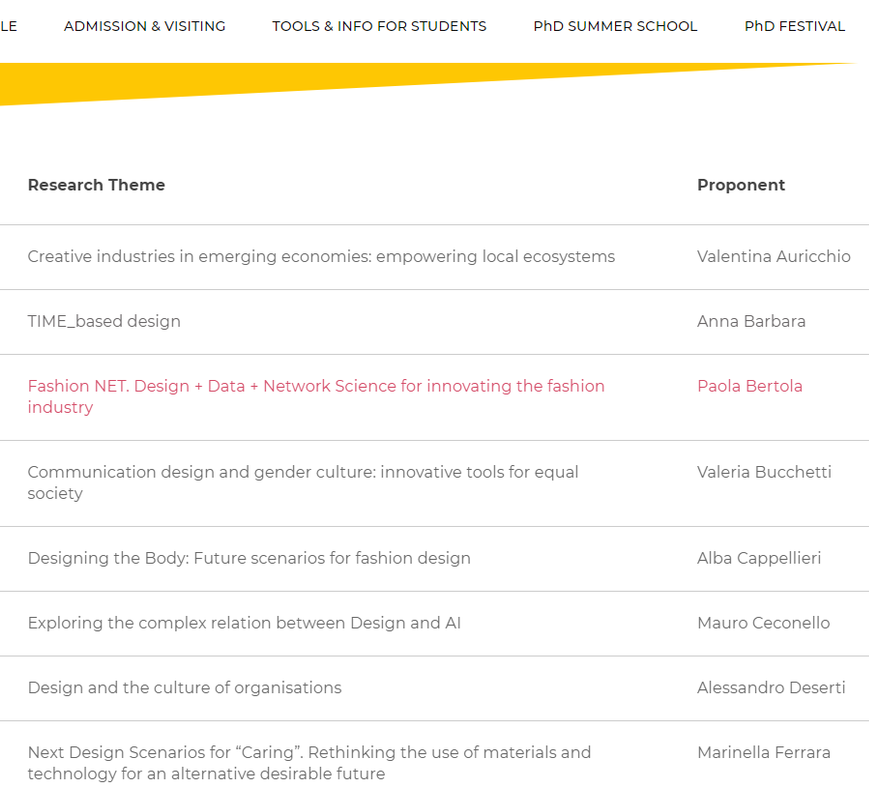This screenshot has width=869, height=788.
Task: Open Design and the culture of organisations
Action: coord(184,688)
